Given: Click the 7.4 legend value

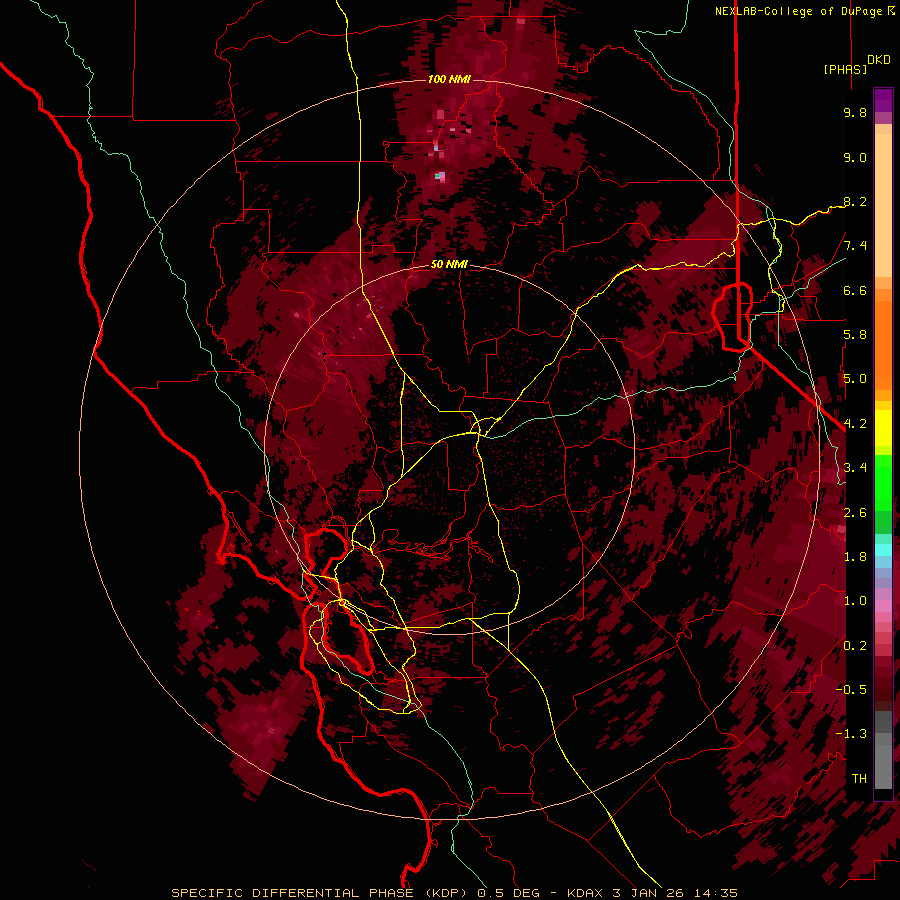Looking at the screenshot, I should click(x=855, y=246).
